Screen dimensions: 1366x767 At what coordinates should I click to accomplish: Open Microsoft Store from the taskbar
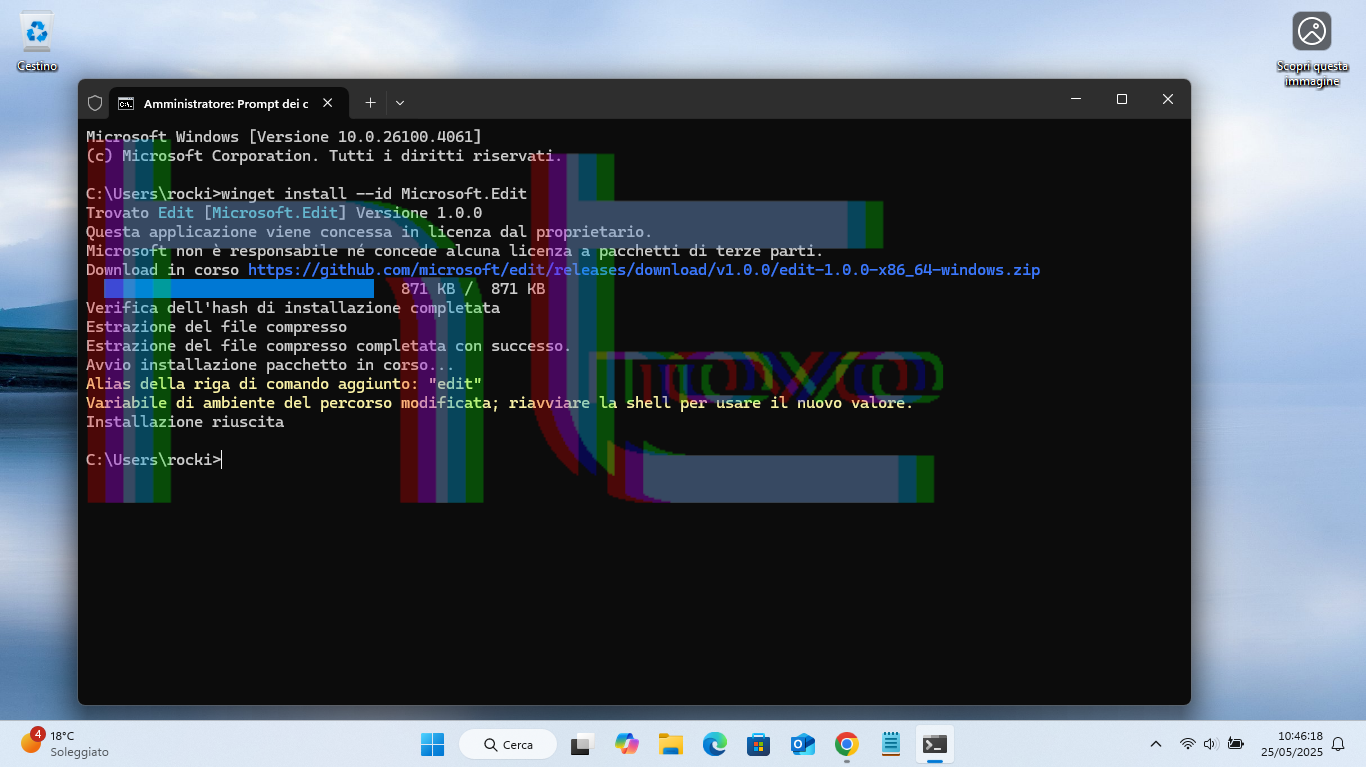click(x=758, y=744)
